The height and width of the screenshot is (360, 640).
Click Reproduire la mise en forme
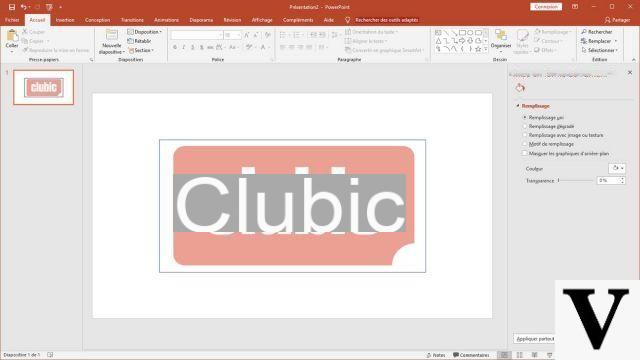56,50
